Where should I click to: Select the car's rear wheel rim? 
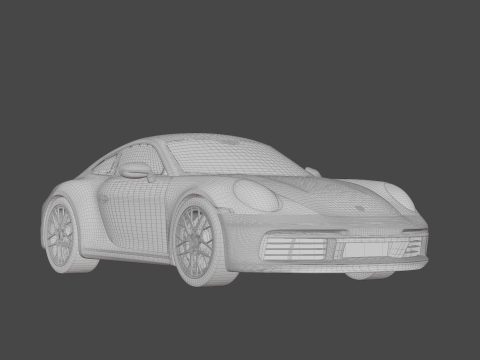coord(59,235)
